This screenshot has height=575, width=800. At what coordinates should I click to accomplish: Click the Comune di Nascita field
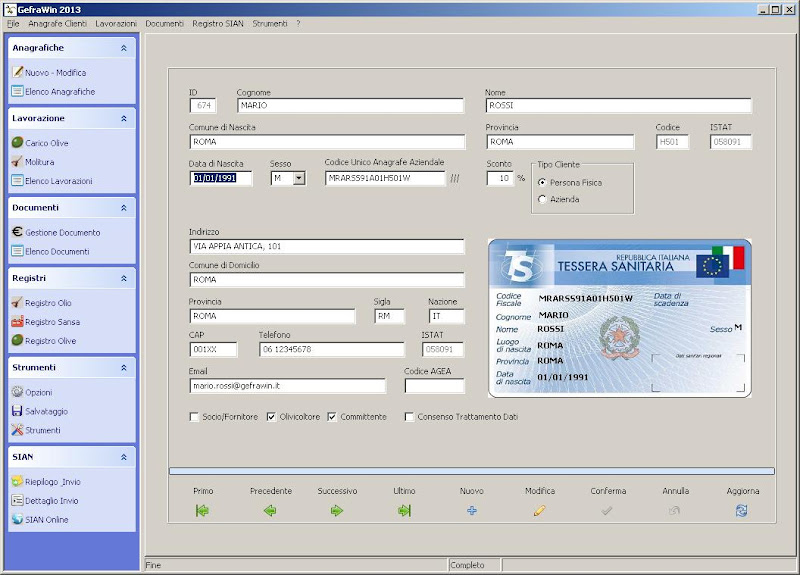coord(327,141)
